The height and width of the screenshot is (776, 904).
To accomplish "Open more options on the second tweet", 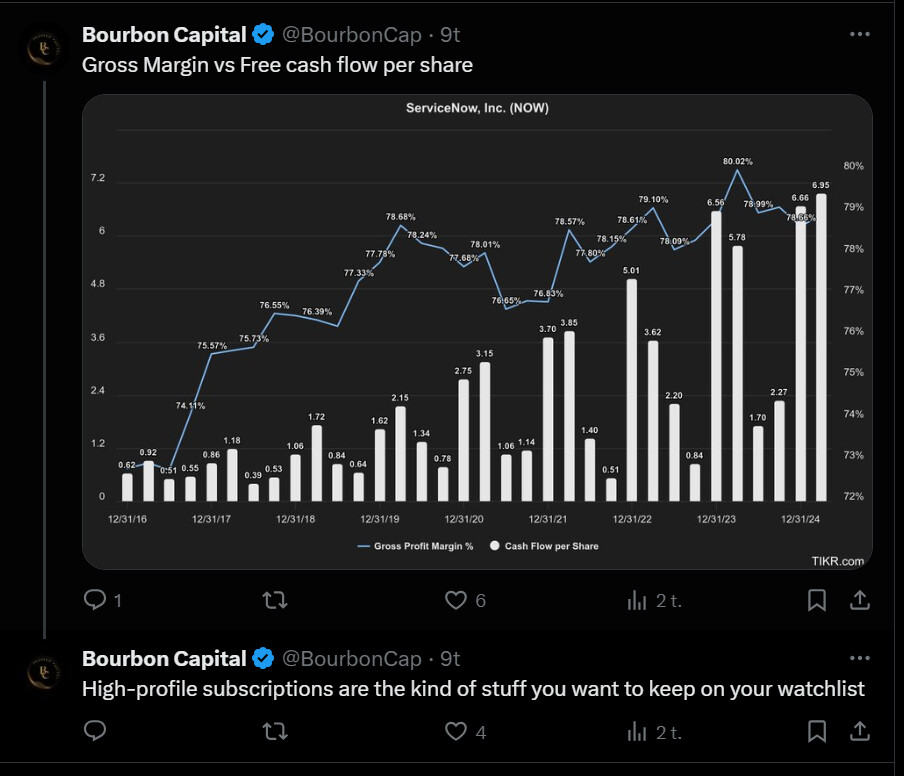I will 859,658.
